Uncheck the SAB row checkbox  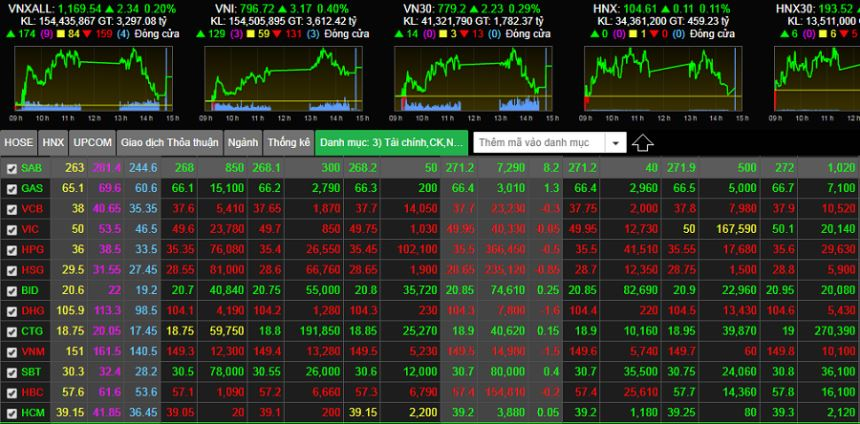12,168
